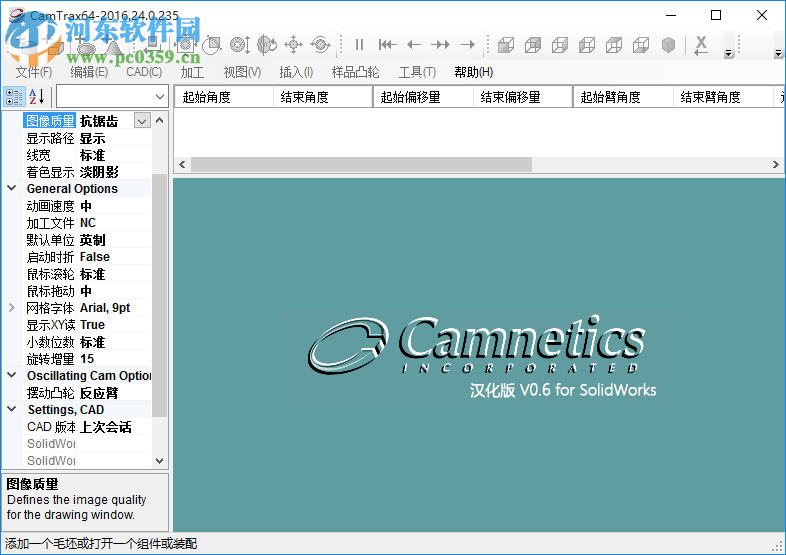Open the 样品凸轮 menu
Image resolution: width=786 pixels, height=555 pixels.
355,72
